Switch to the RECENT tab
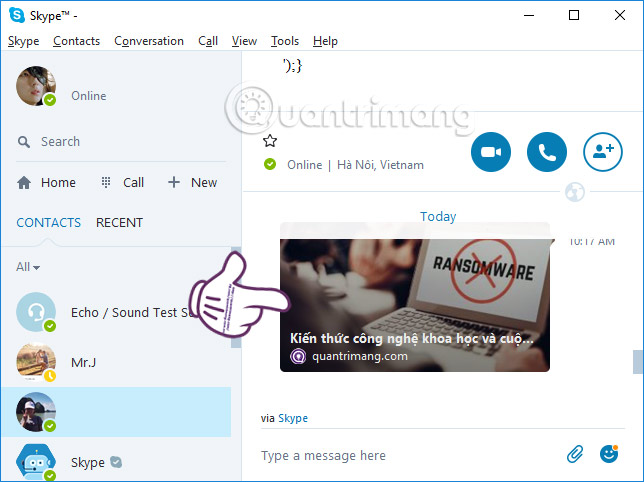 tap(119, 223)
